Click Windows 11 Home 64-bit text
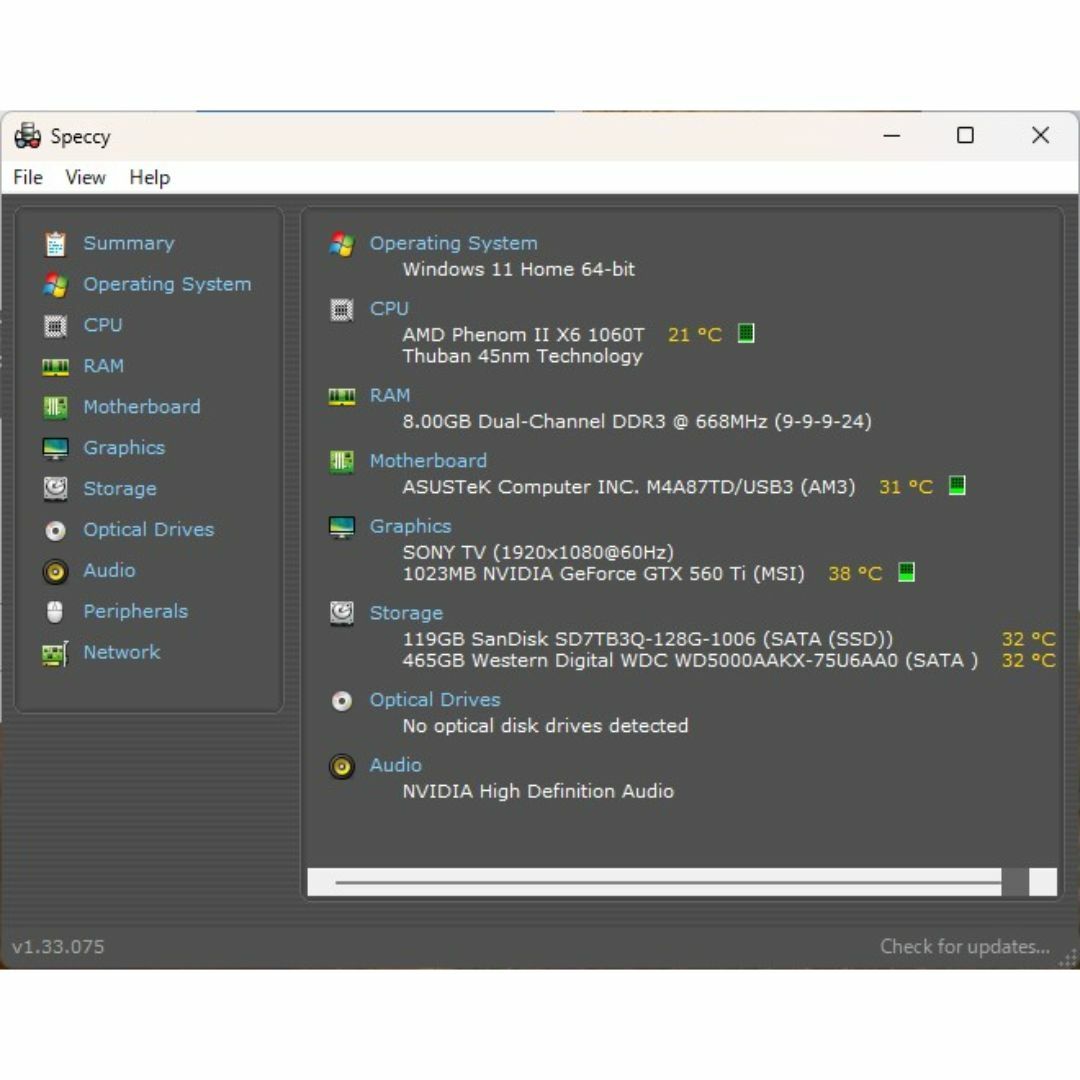Image resolution: width=1080 pixels, height=1080 pixels. [x=519, y=269]
